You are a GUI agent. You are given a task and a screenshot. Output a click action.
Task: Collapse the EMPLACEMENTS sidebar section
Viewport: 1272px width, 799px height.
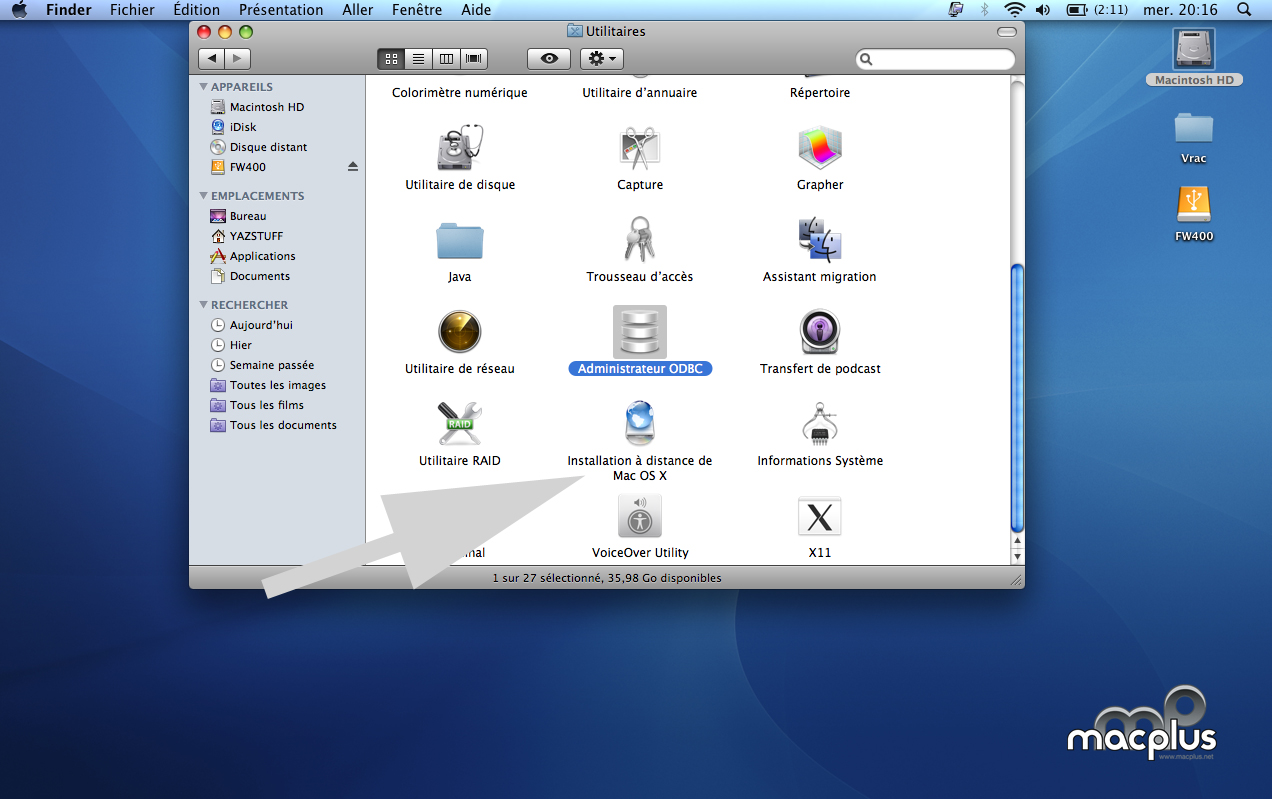pyautogui.click(x=204, y=196)
